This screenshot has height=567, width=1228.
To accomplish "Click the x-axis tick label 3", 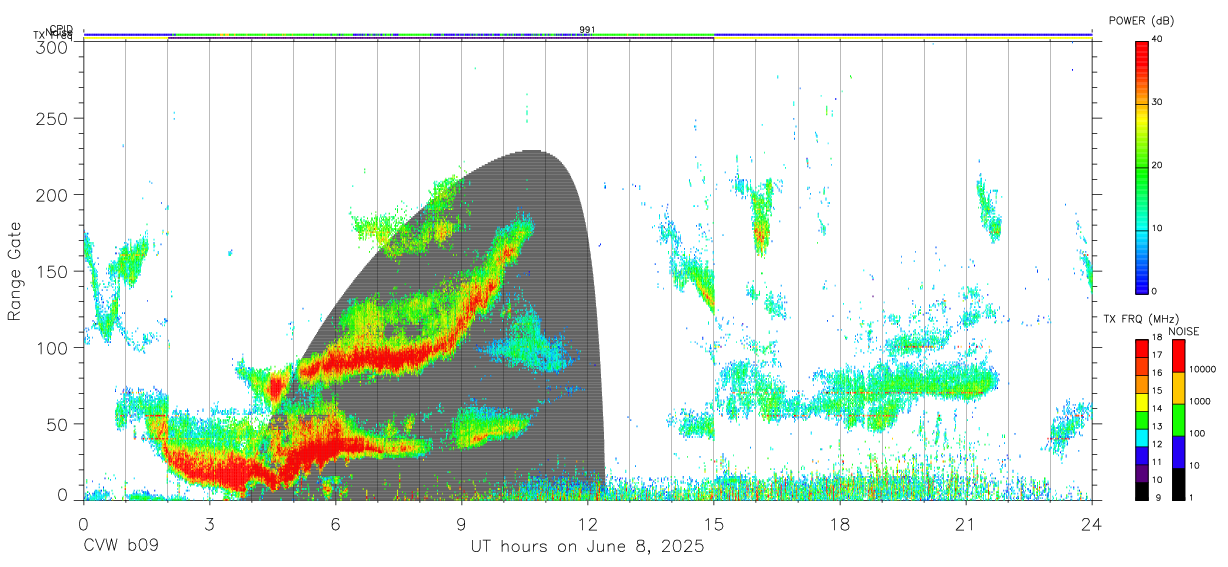I will click(x=209, y=524).
